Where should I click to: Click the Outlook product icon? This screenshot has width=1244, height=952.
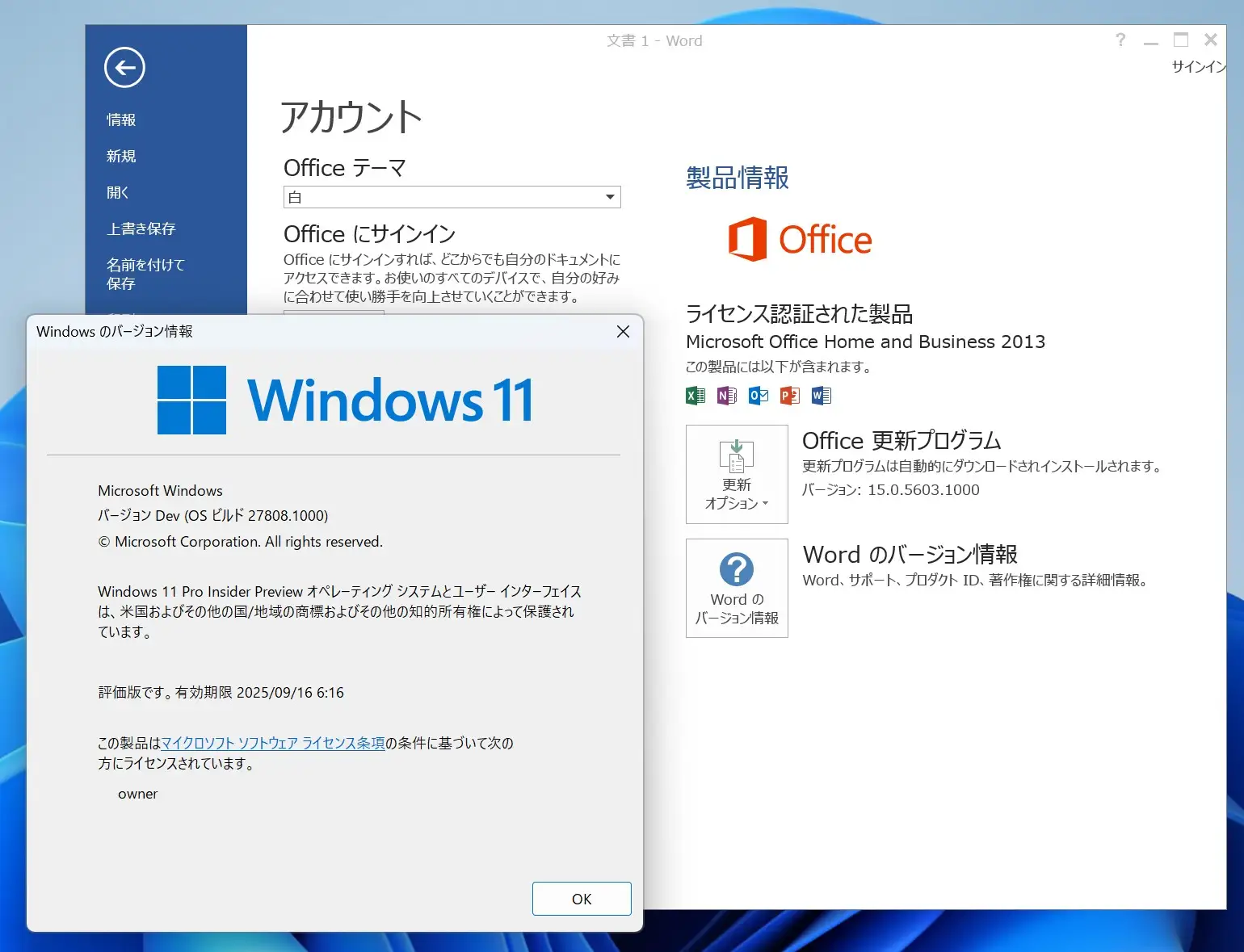coord(757,396)
